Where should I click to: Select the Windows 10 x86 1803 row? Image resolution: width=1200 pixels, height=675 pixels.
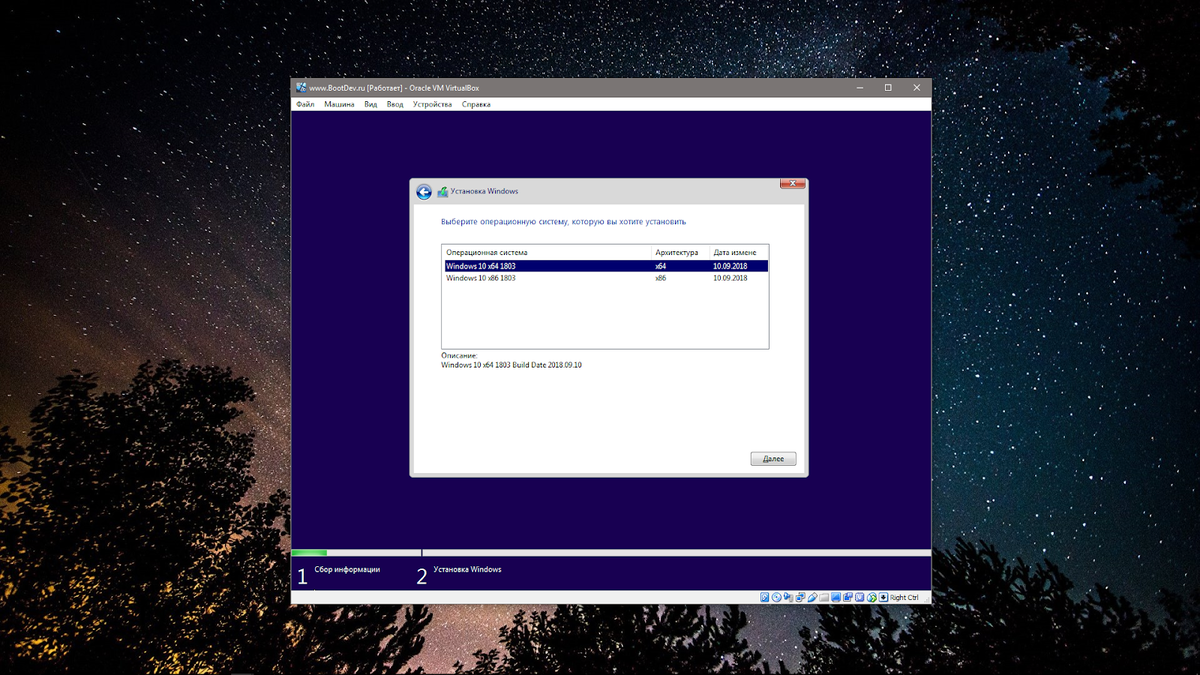coord(605,278)
